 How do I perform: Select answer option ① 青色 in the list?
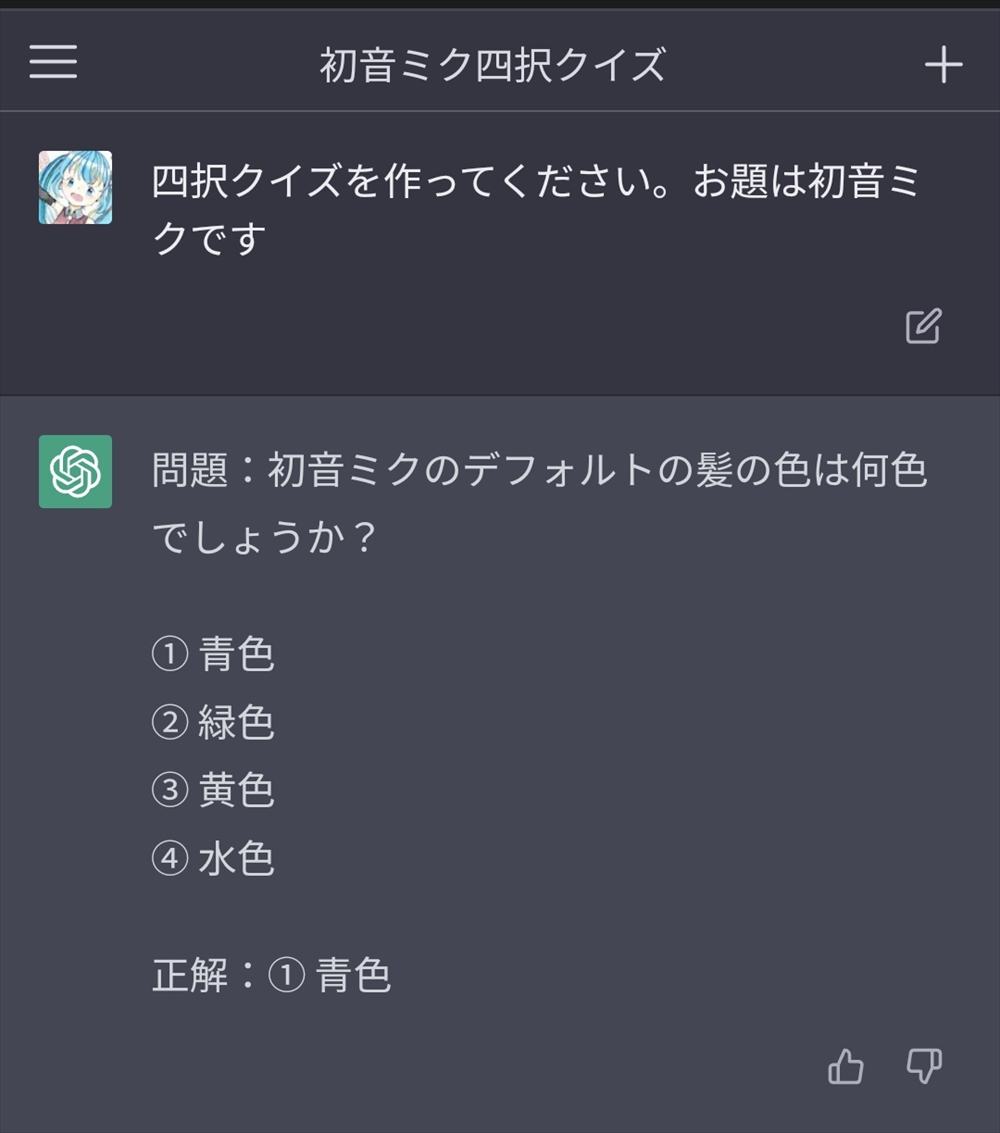point(213,655)
